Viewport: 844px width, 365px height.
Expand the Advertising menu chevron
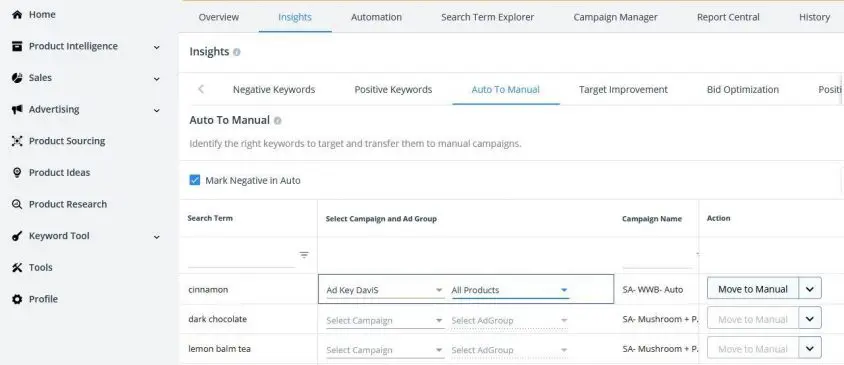coord(157,110)
